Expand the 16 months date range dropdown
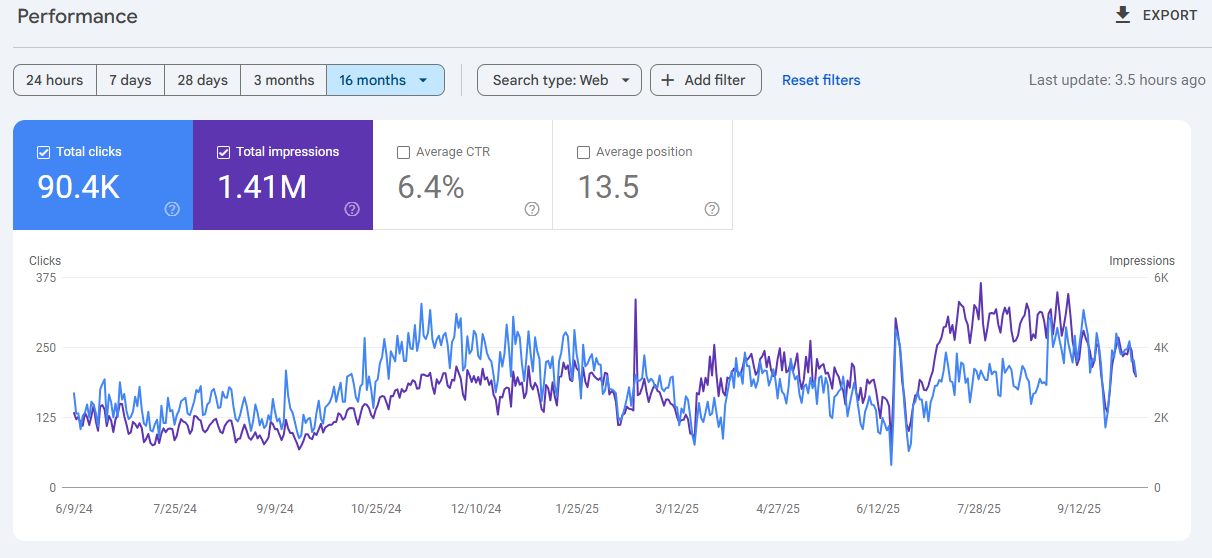Viewport: 1212px width, 558px height. click(424, 80)
